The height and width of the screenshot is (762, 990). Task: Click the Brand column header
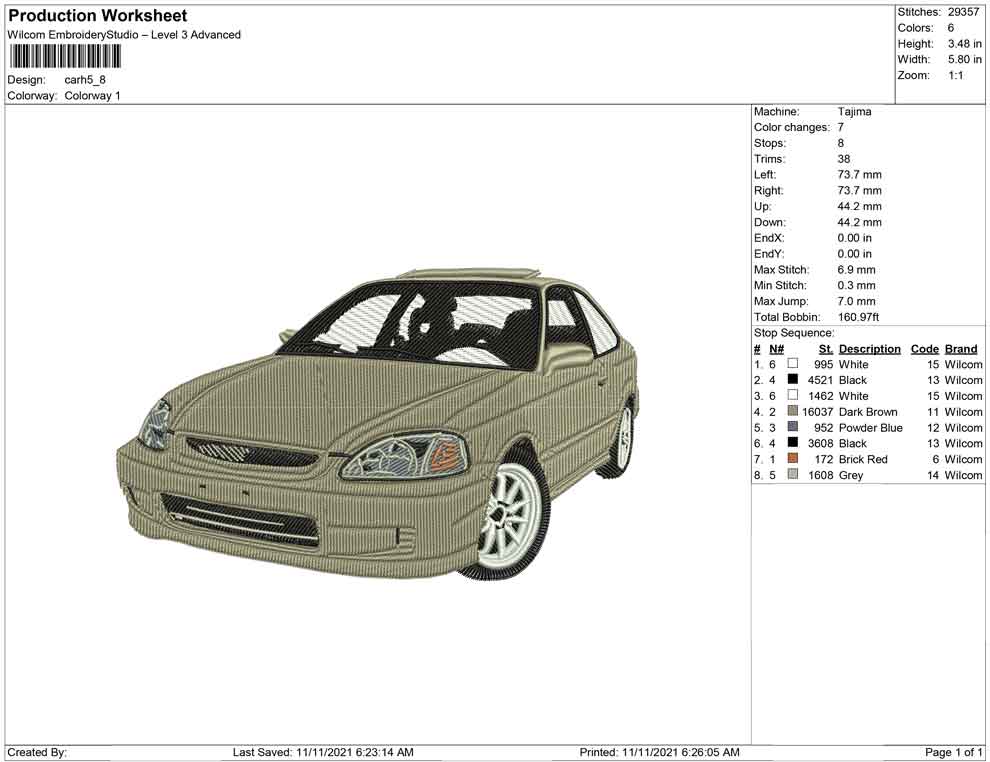pyautogui.click(x=961, y=348)
